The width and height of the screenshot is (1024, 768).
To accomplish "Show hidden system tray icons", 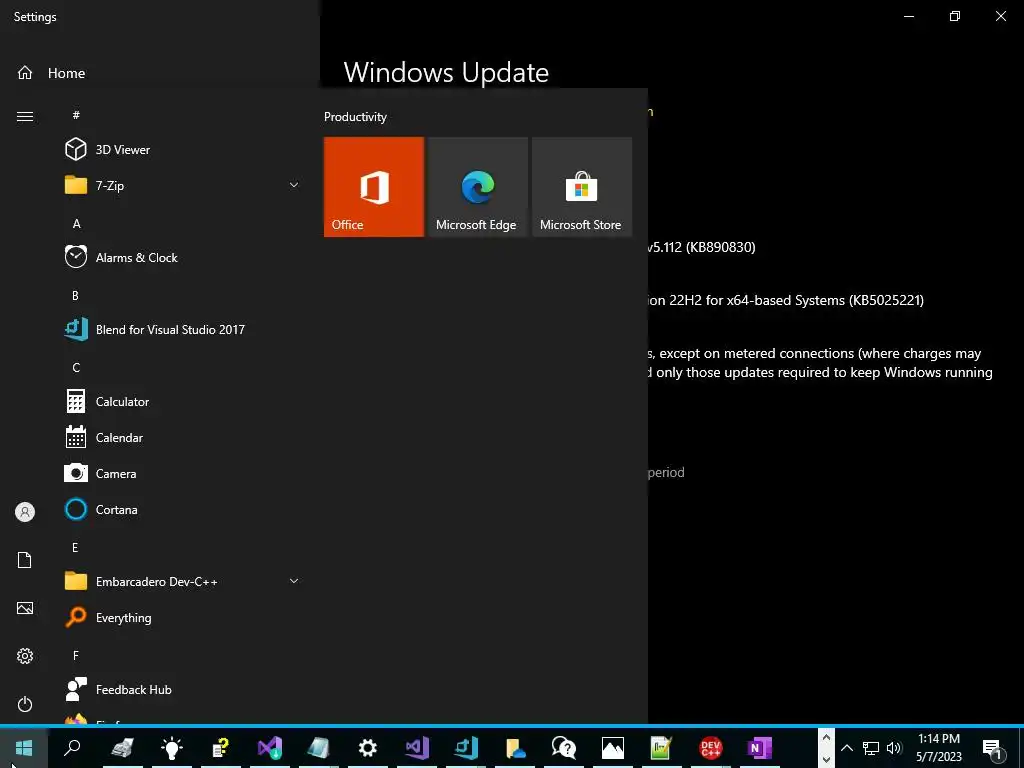I will (x=847, y=748).
